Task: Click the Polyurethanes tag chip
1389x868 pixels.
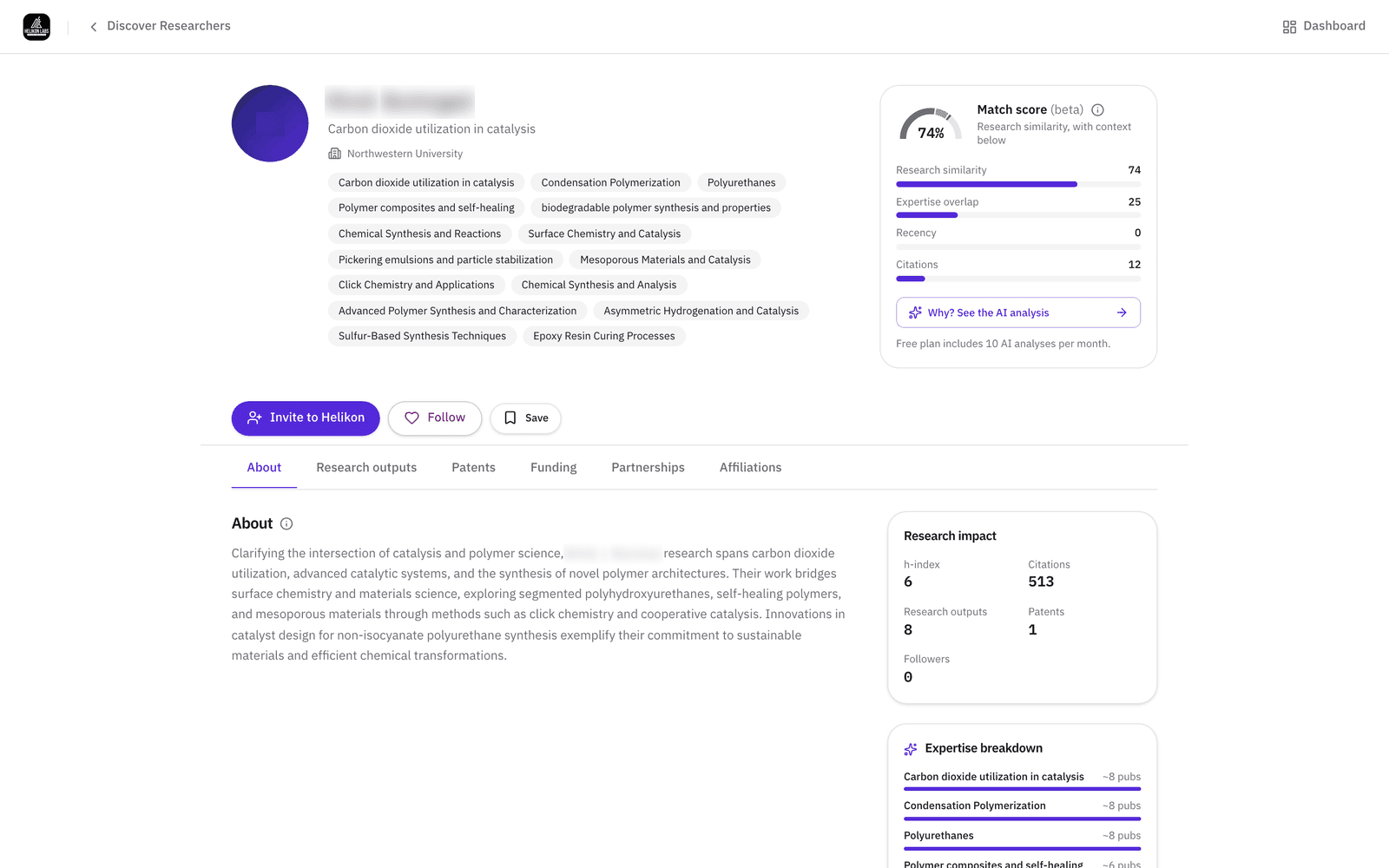Action: [x=741, y=182]
